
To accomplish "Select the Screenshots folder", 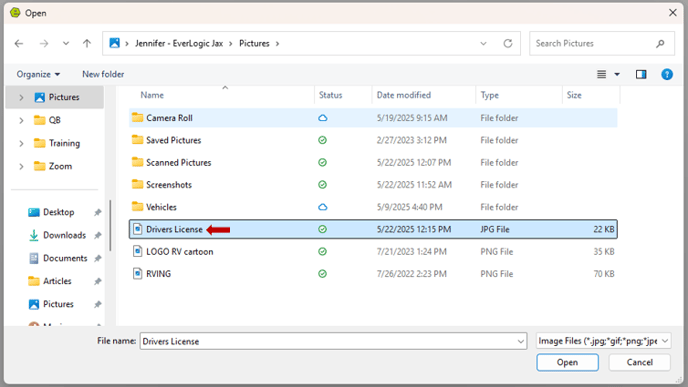I will 373,185.
